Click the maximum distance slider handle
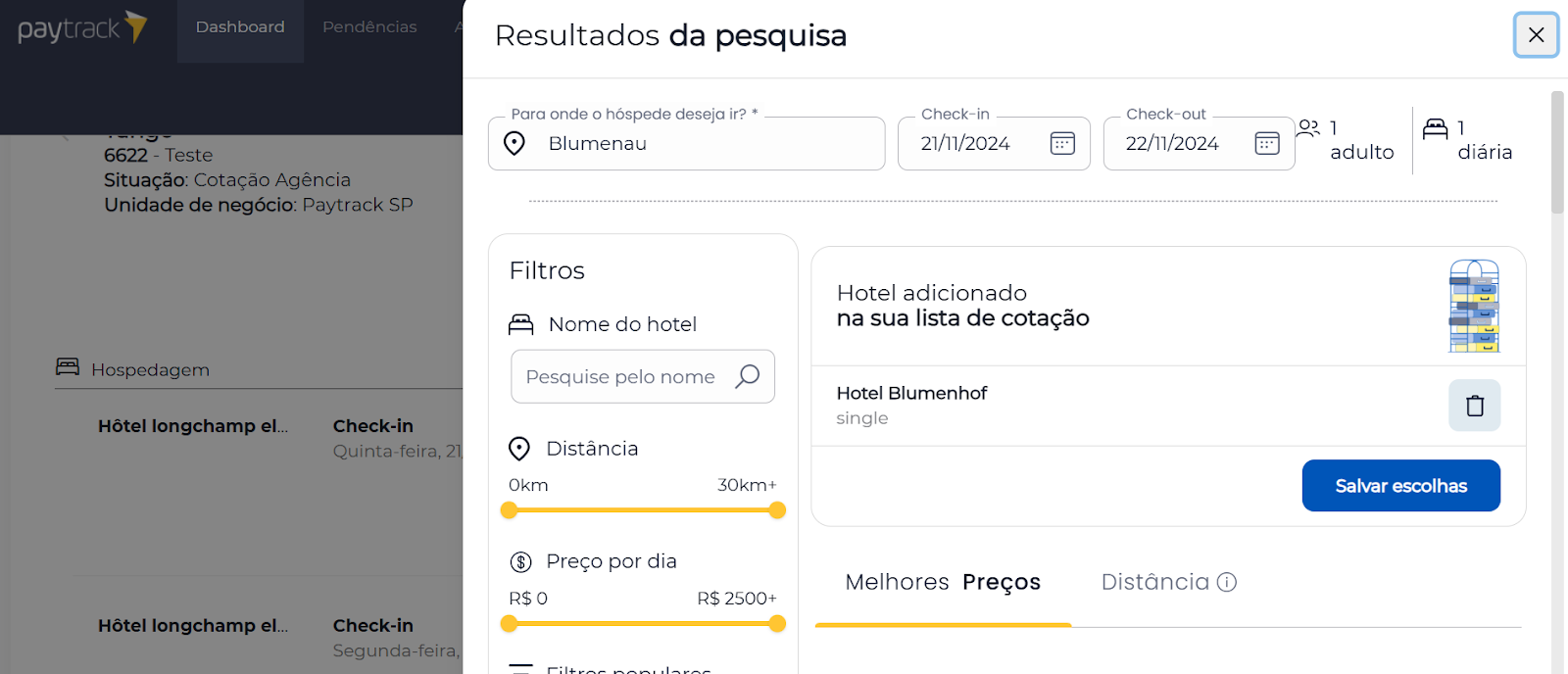This screenshot has height=674, width=1568. [777, 510]
